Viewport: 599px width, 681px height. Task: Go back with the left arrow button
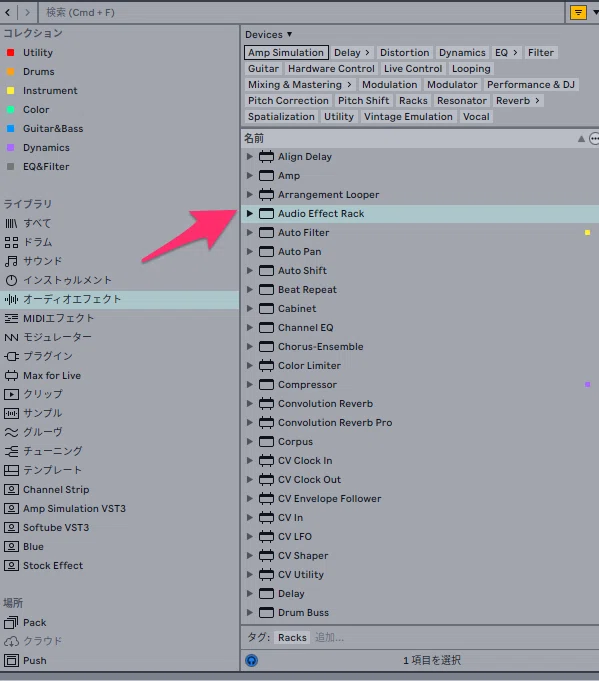click(7, 13)
